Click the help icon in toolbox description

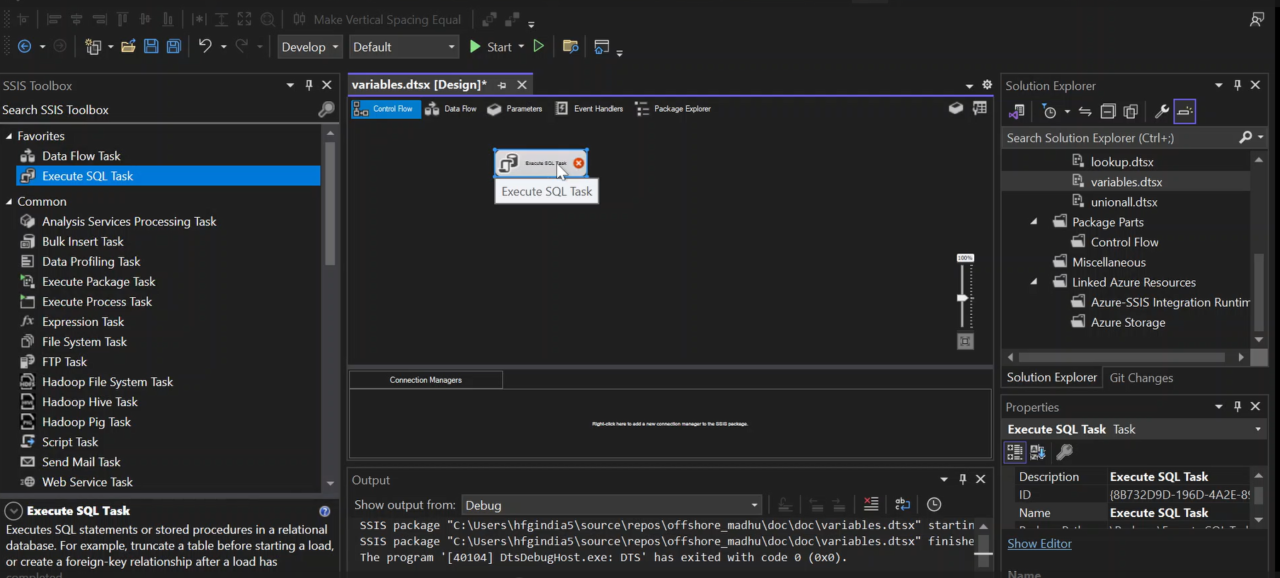[324, 511]
